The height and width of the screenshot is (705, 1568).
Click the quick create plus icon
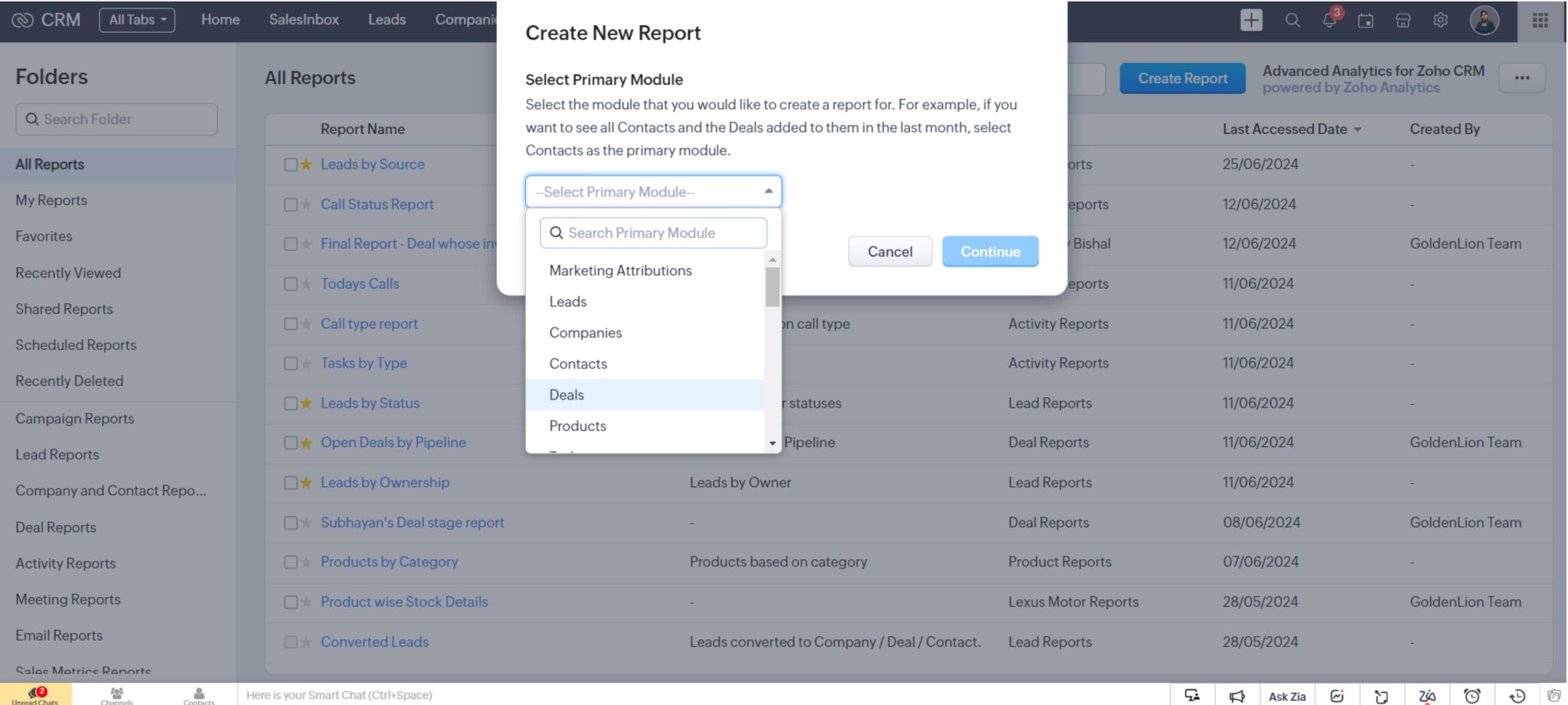click(1251, 20)
